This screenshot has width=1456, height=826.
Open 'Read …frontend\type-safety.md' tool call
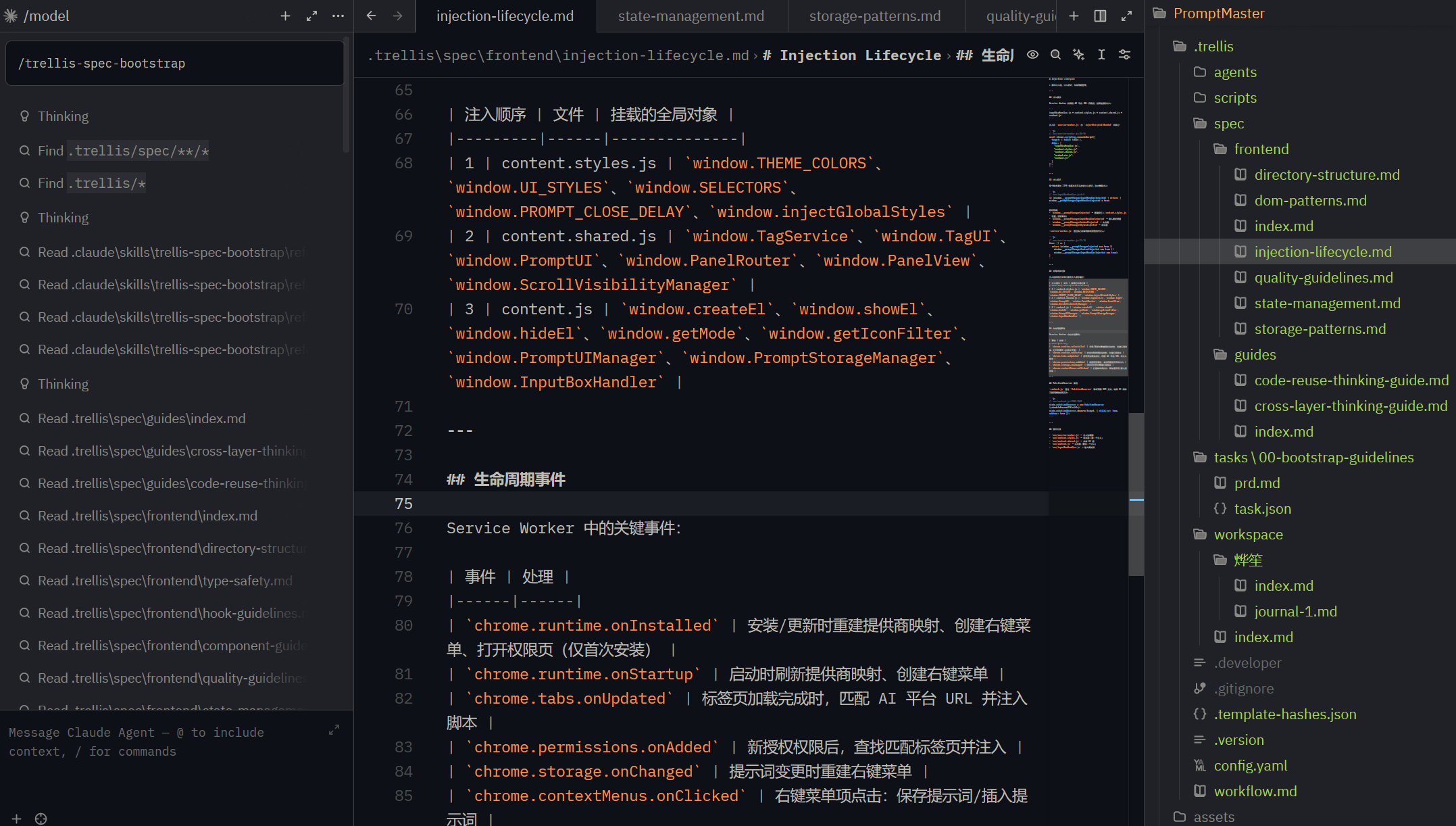tap(165, 581)
